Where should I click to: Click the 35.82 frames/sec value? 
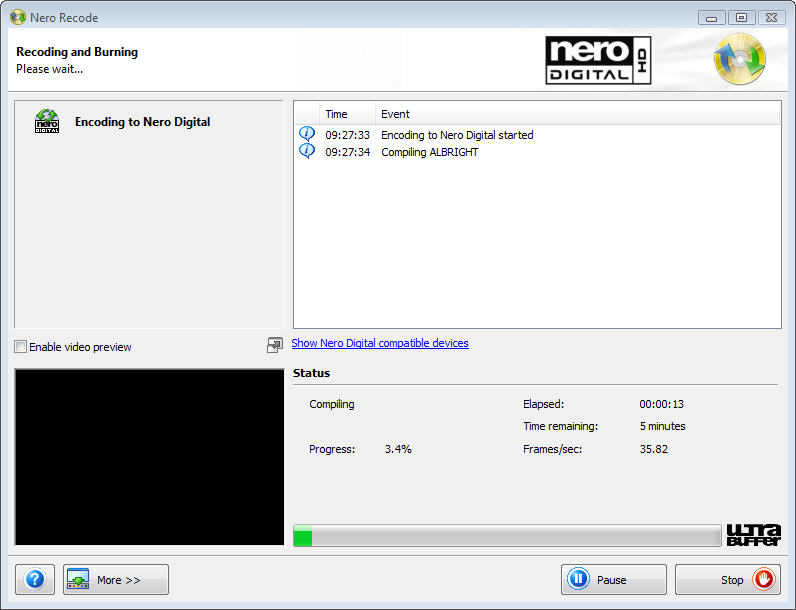click(654, 449)
